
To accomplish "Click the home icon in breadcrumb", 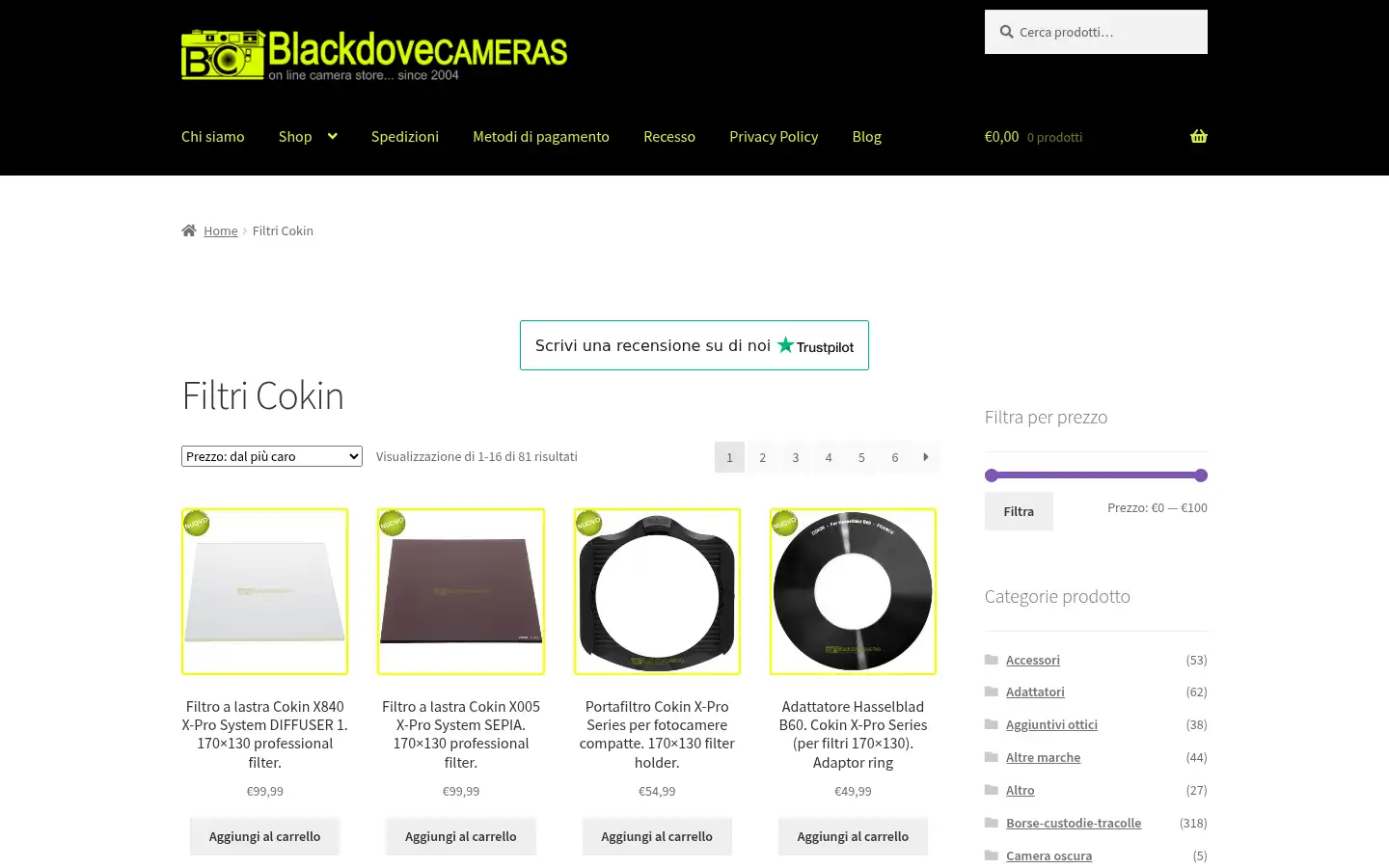I will click(189, 231).
